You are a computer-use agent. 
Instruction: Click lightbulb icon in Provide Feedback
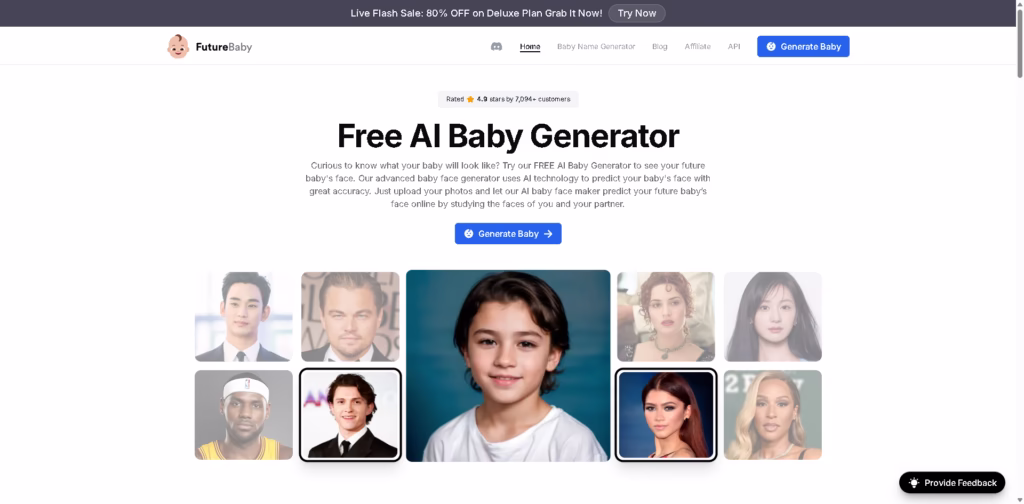pos(914,482)
